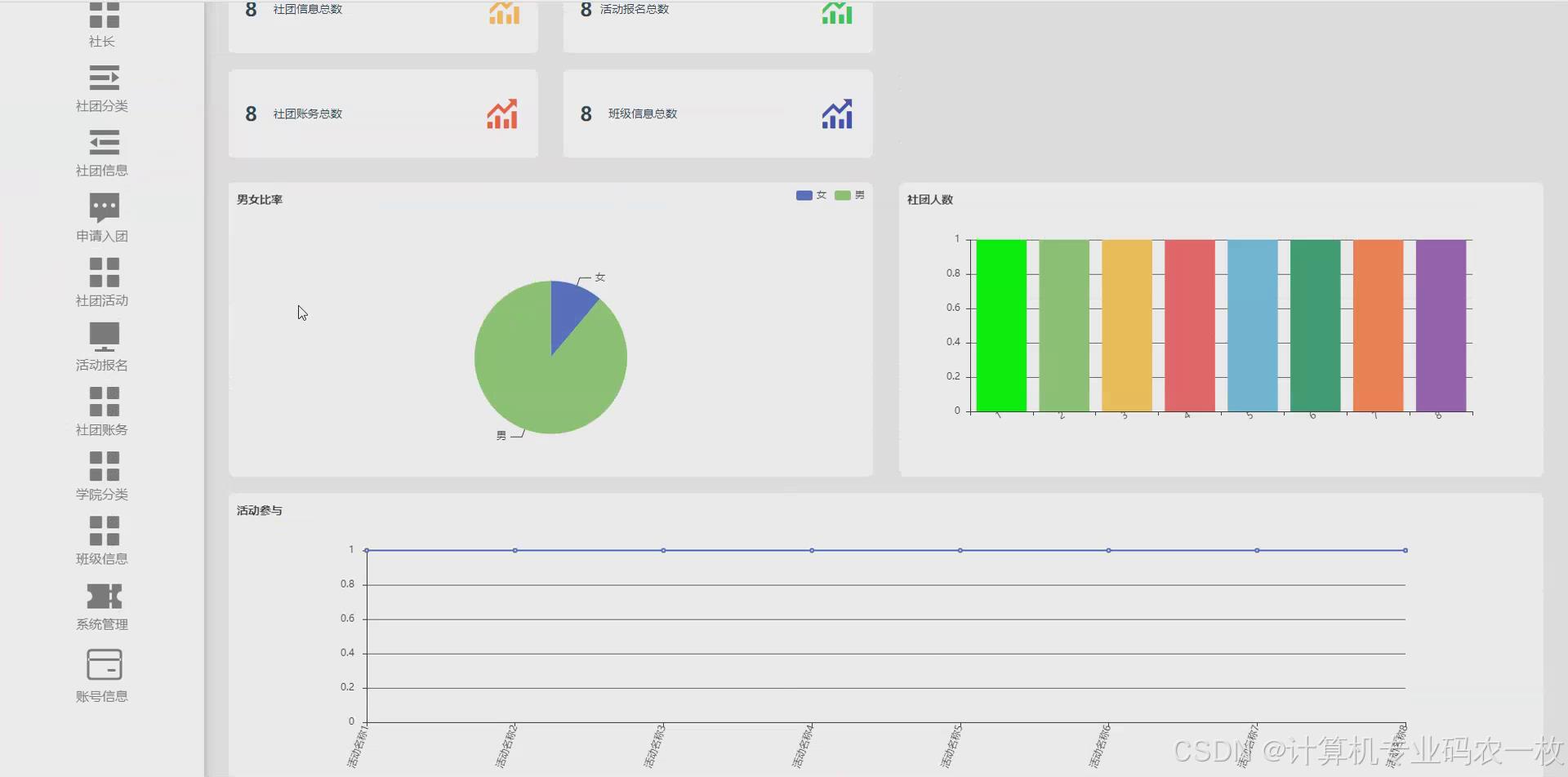
Task: Click the line point above 活动名称1
Action: click(x=367, y=551)
